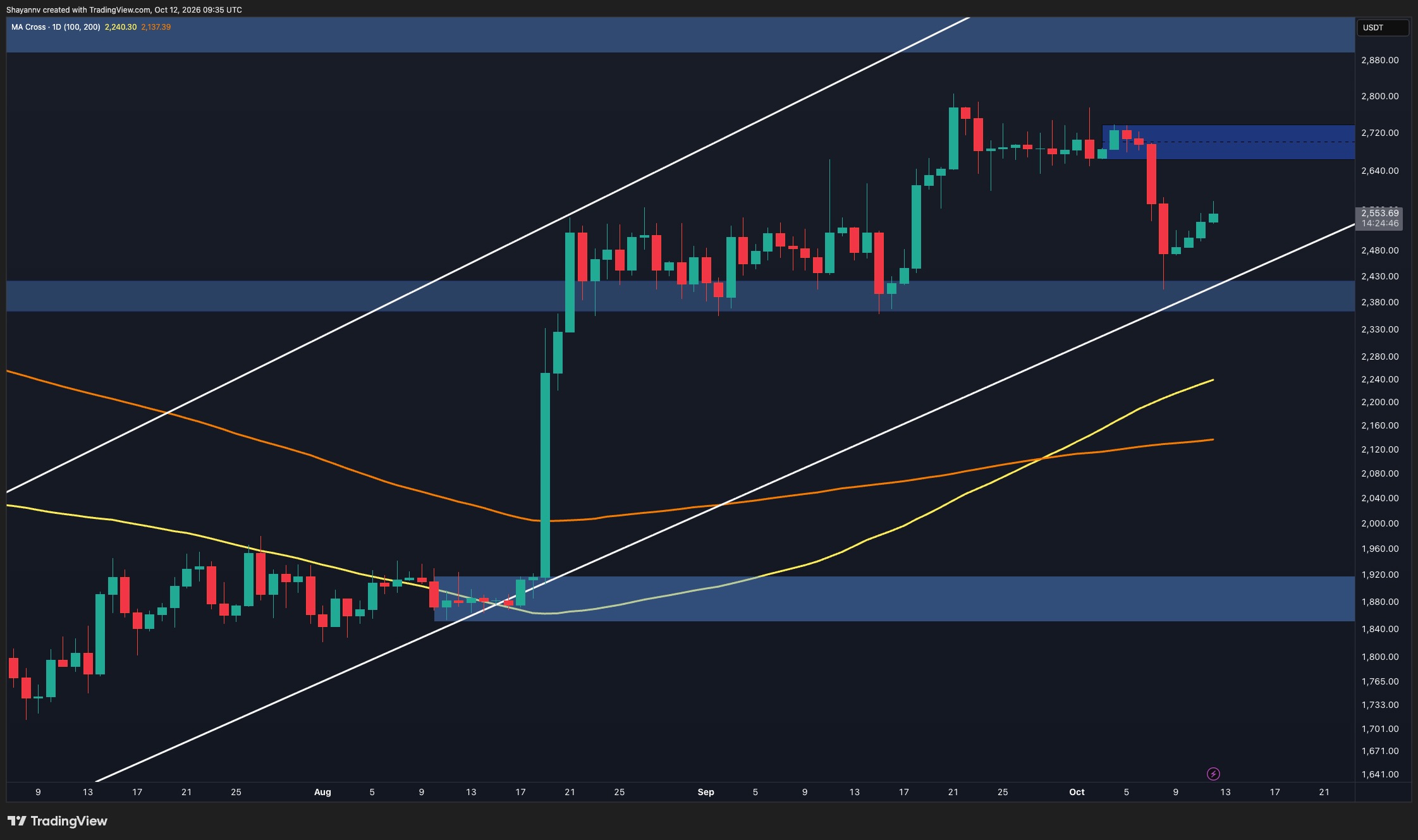
Task: Click the 2,430.00 price axis label
Action: coord(1380,276)
